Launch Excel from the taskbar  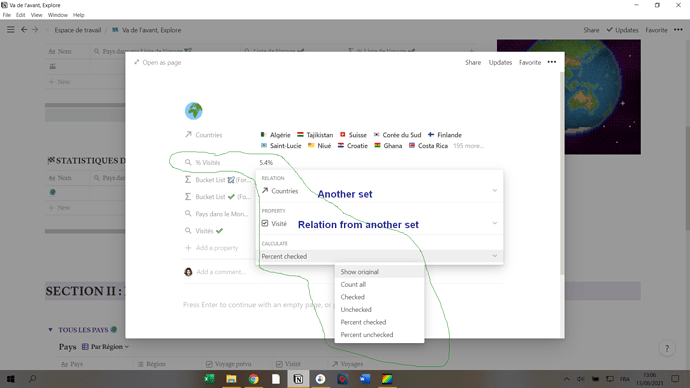coord(209,379)
